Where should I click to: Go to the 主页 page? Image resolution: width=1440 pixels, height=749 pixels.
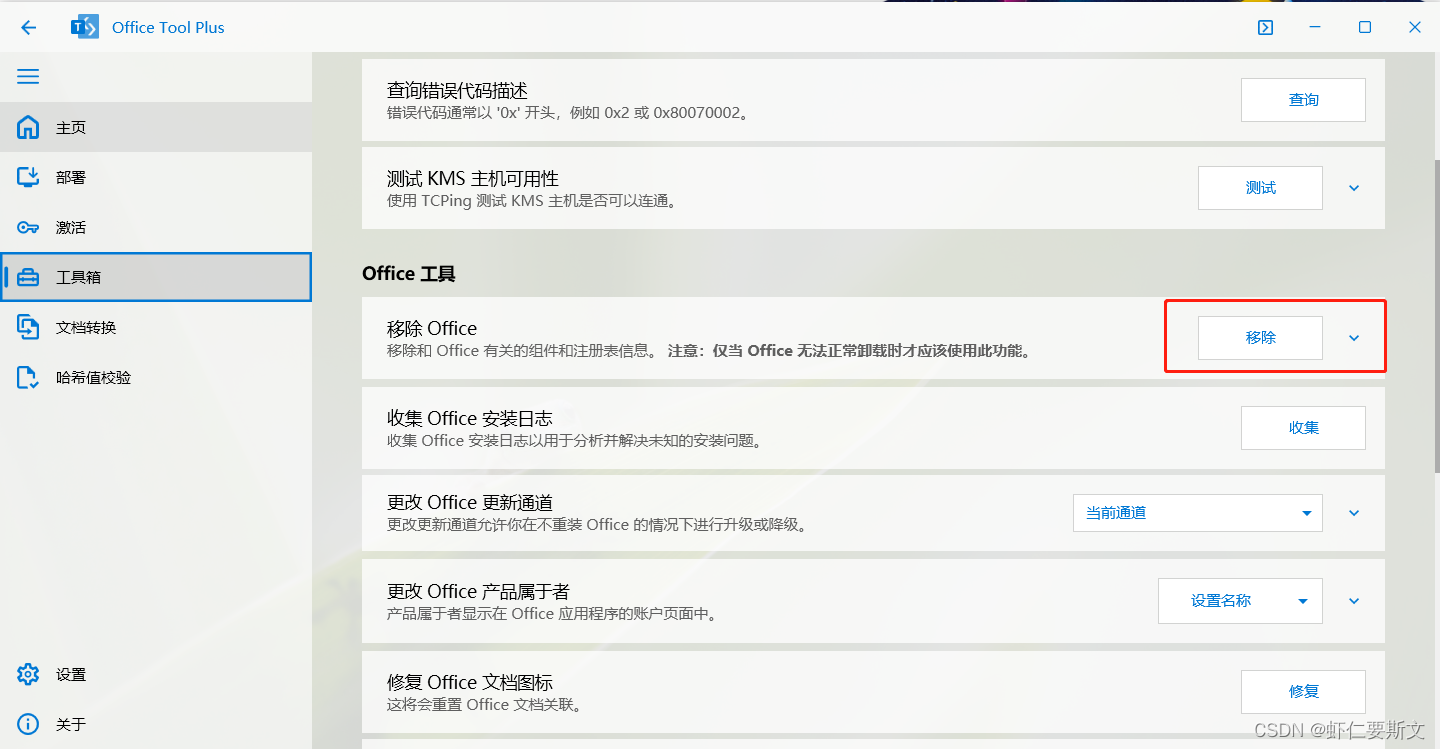[156, 127]
